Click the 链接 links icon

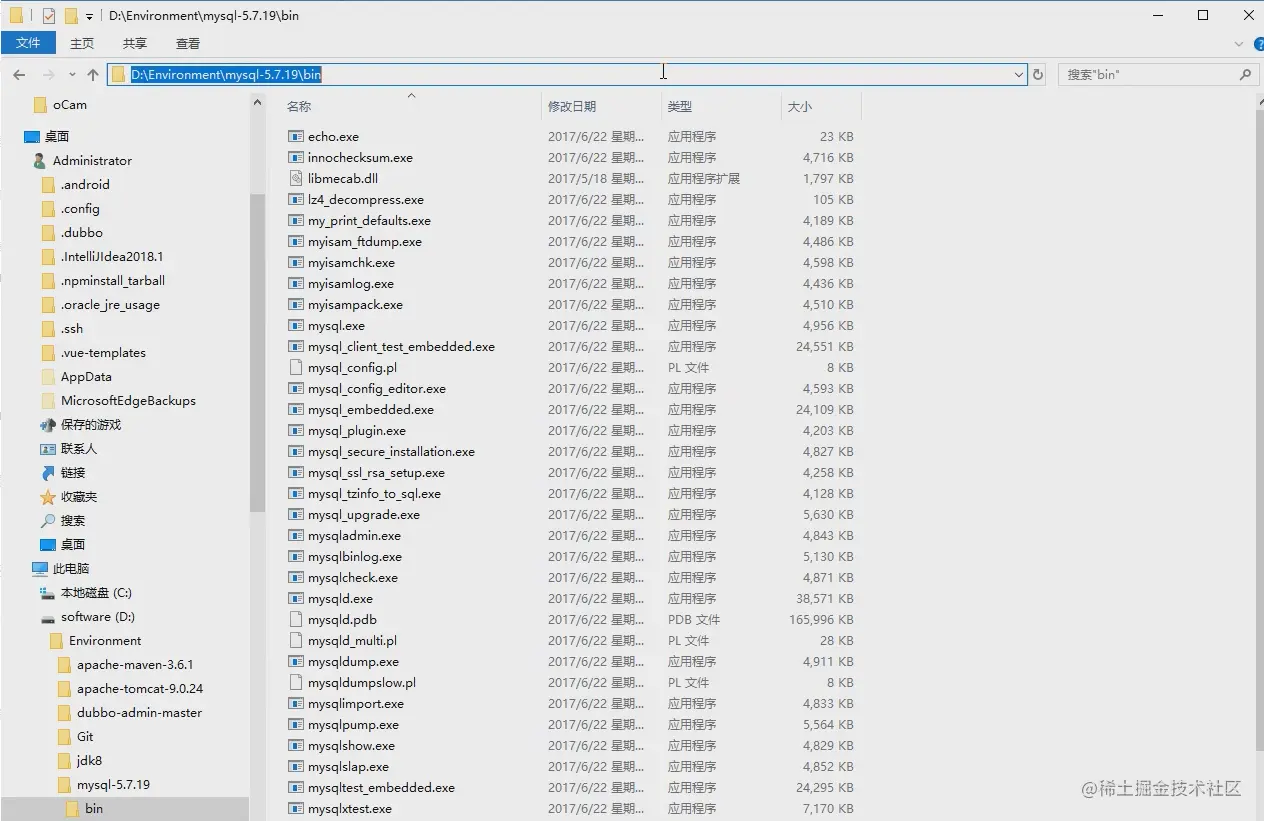[x=48, y=473]
